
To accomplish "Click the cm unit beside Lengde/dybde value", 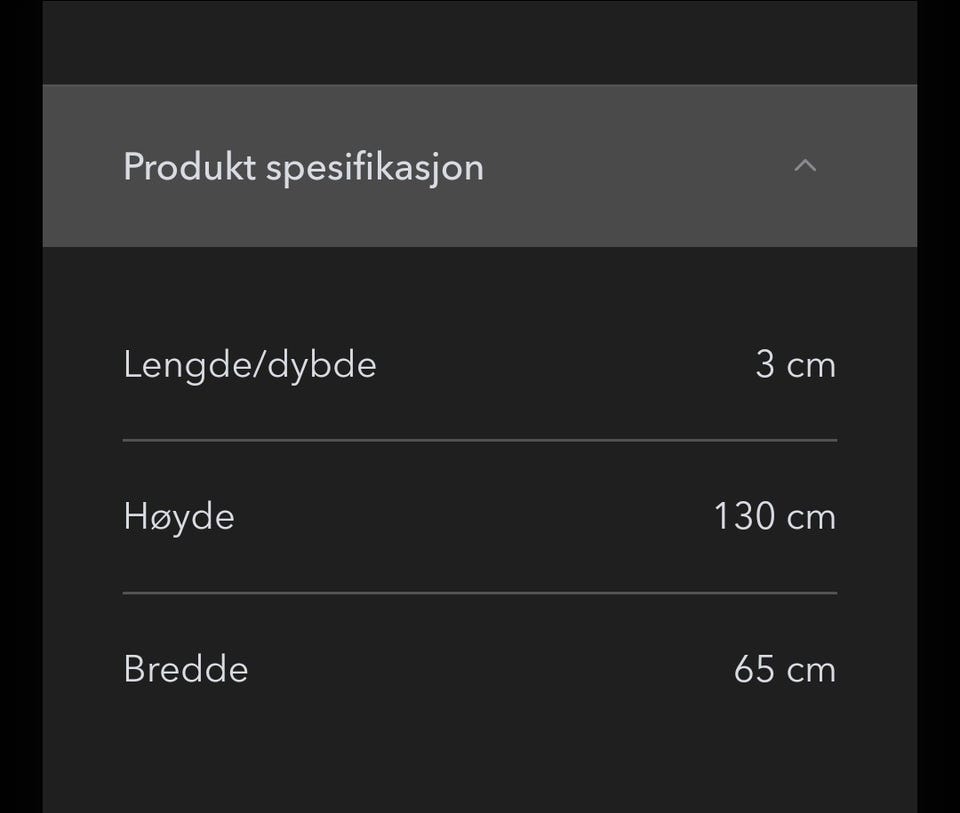I will [x=811, y=366].
